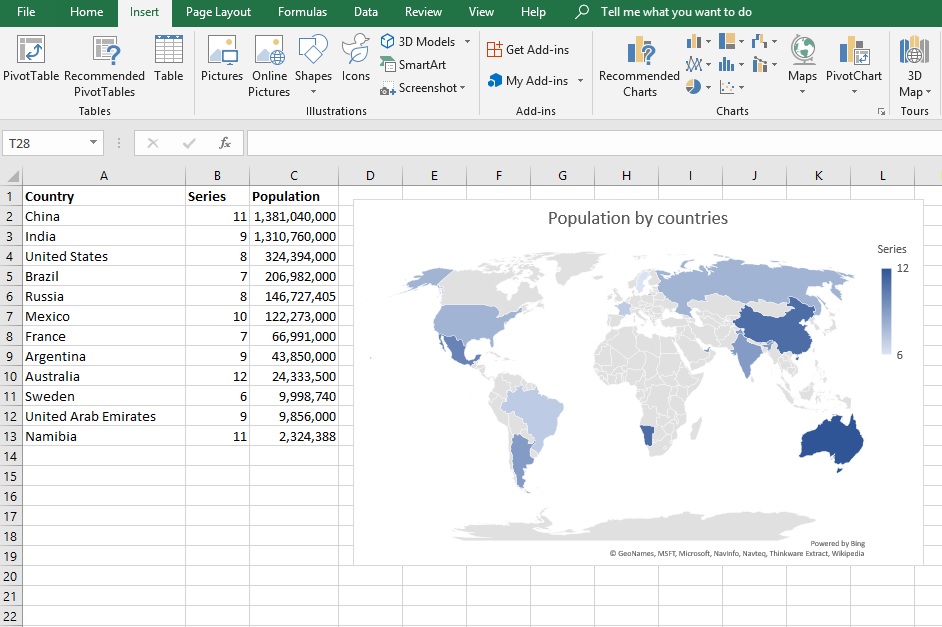This screenshot has width=942, height=627.
Task: Open the Charts dialog launcher
Action: coord(881,112)
